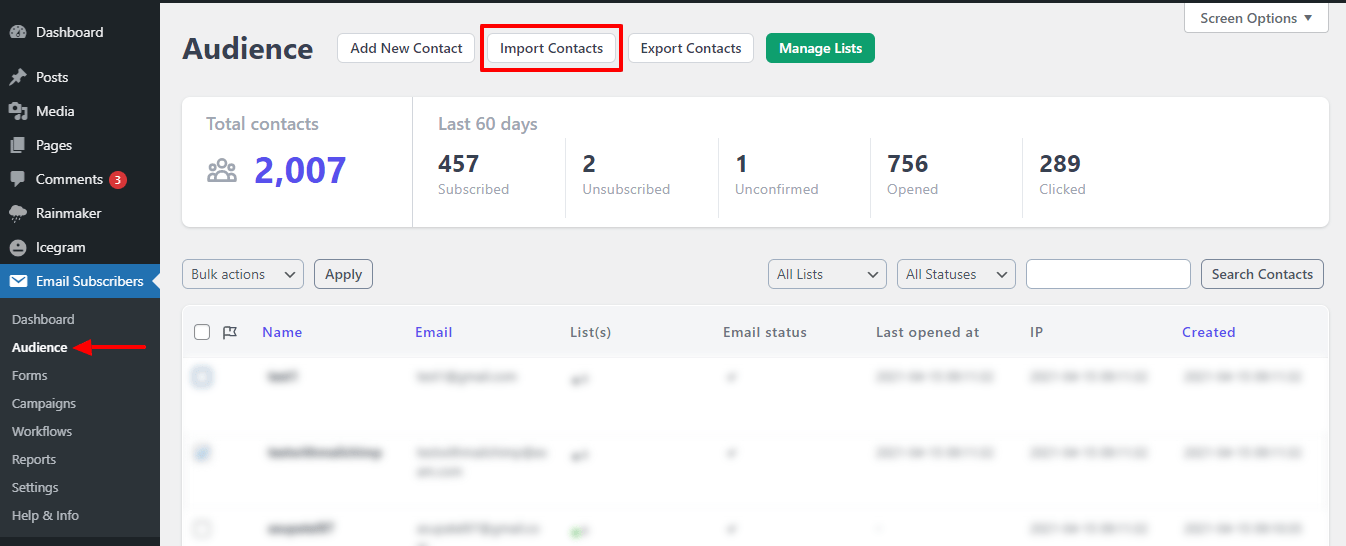Open the Bulk actions dropdown
This screenshot has height=546, width=1346.
click(243, 274)
